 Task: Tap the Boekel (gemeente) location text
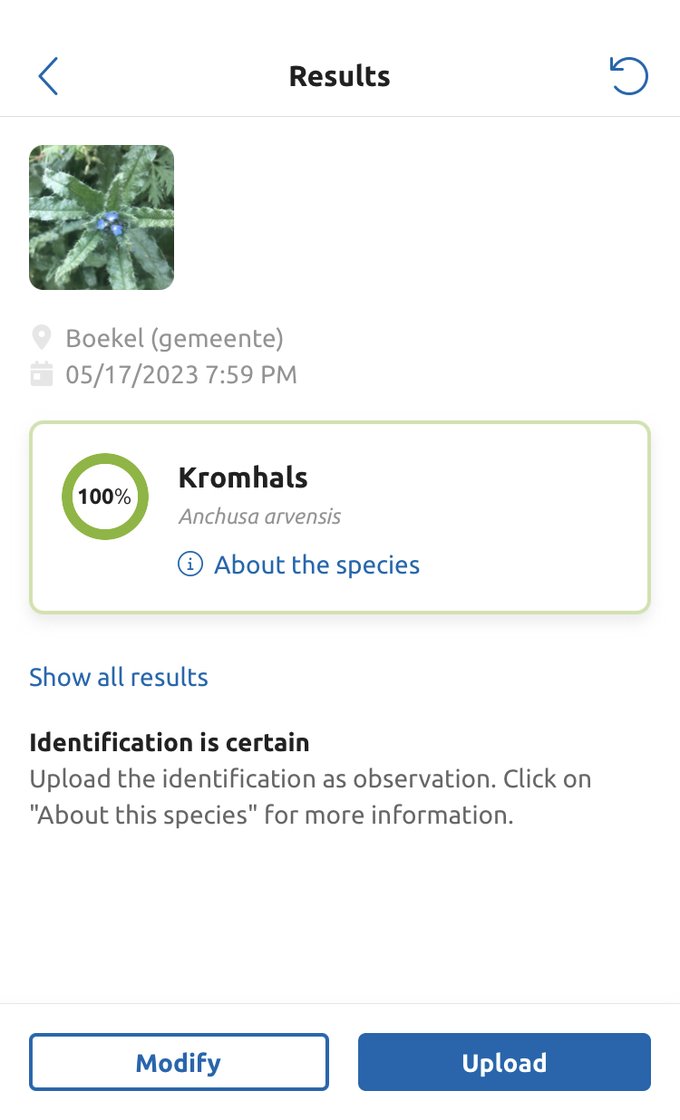point(174,338)
